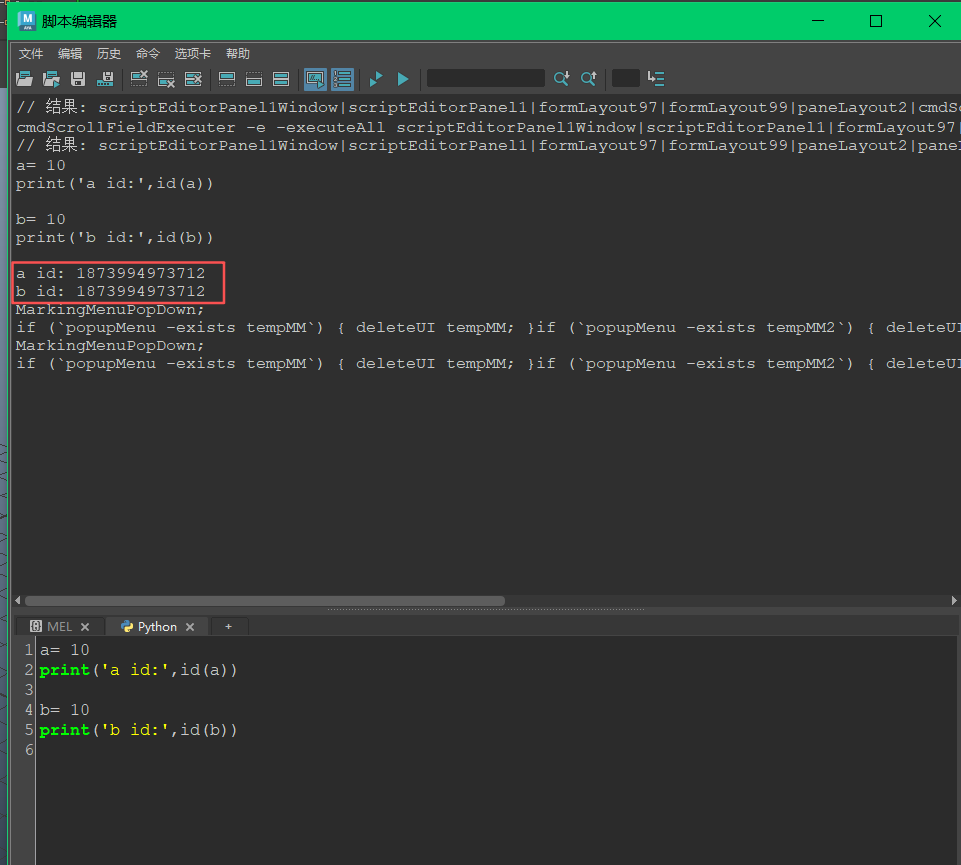Show both History and Input panes
Image resolution: width=961 pixels, height=865 pixels.
tap(281, 78)
